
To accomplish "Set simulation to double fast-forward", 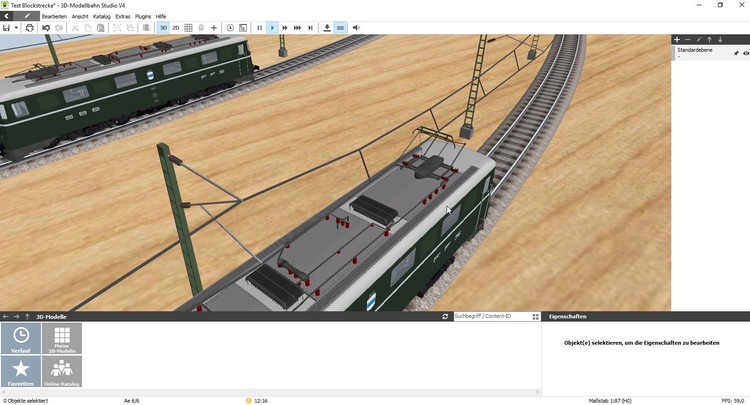I will click(x=285, y=28).
